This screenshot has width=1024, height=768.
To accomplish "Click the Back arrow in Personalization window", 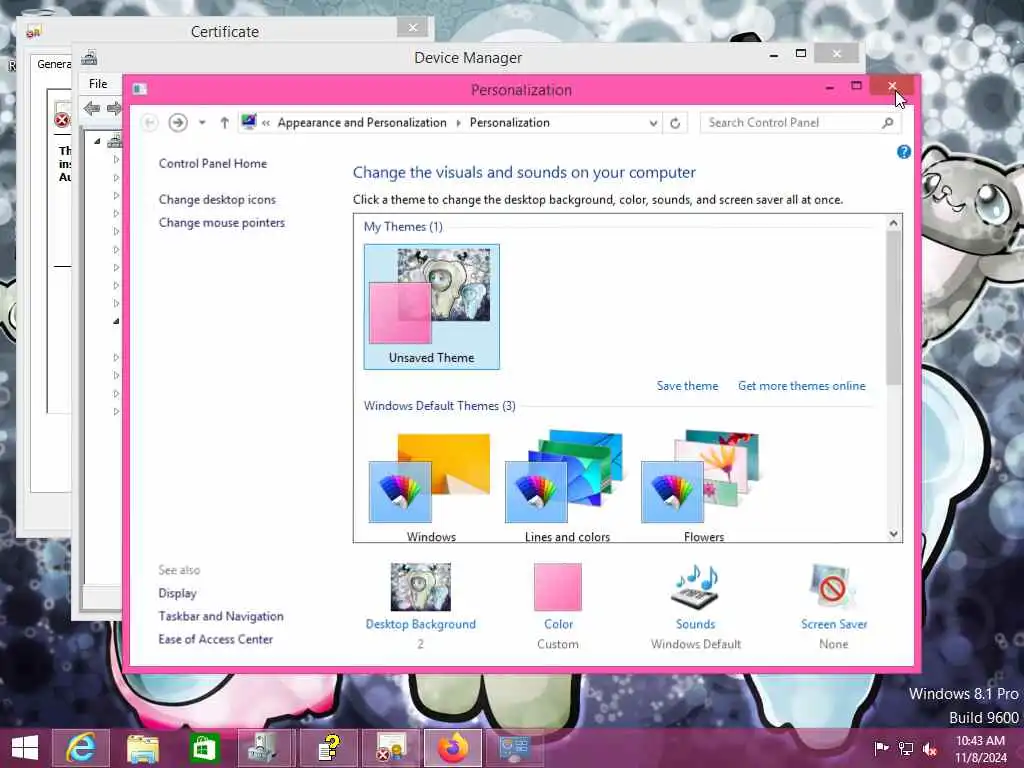I will [x=150, y=123].
